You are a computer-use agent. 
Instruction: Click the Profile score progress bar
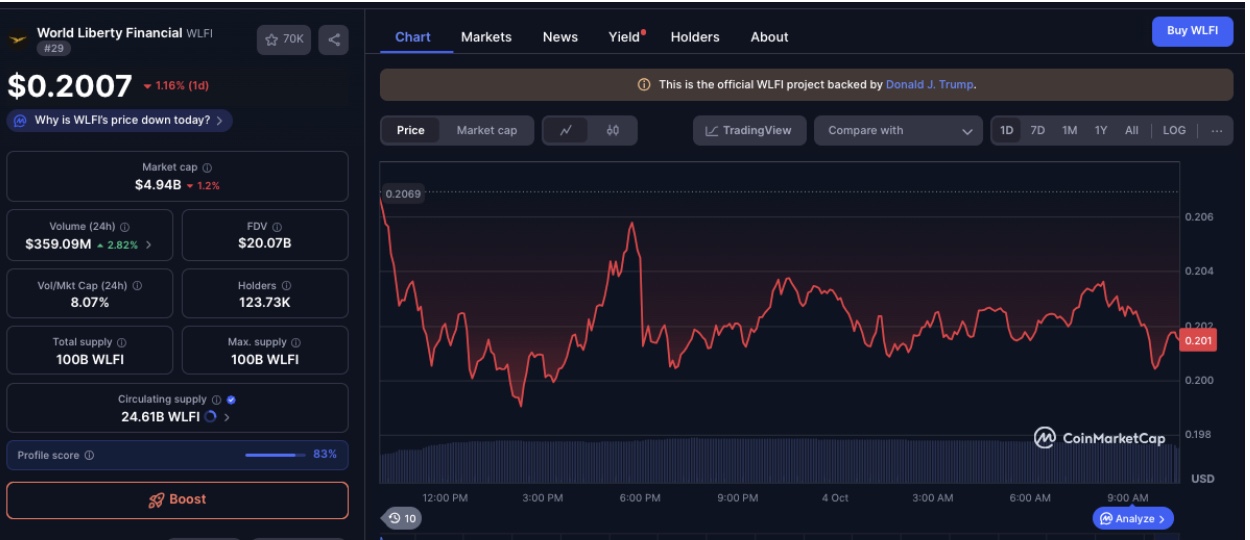point(275,455)
